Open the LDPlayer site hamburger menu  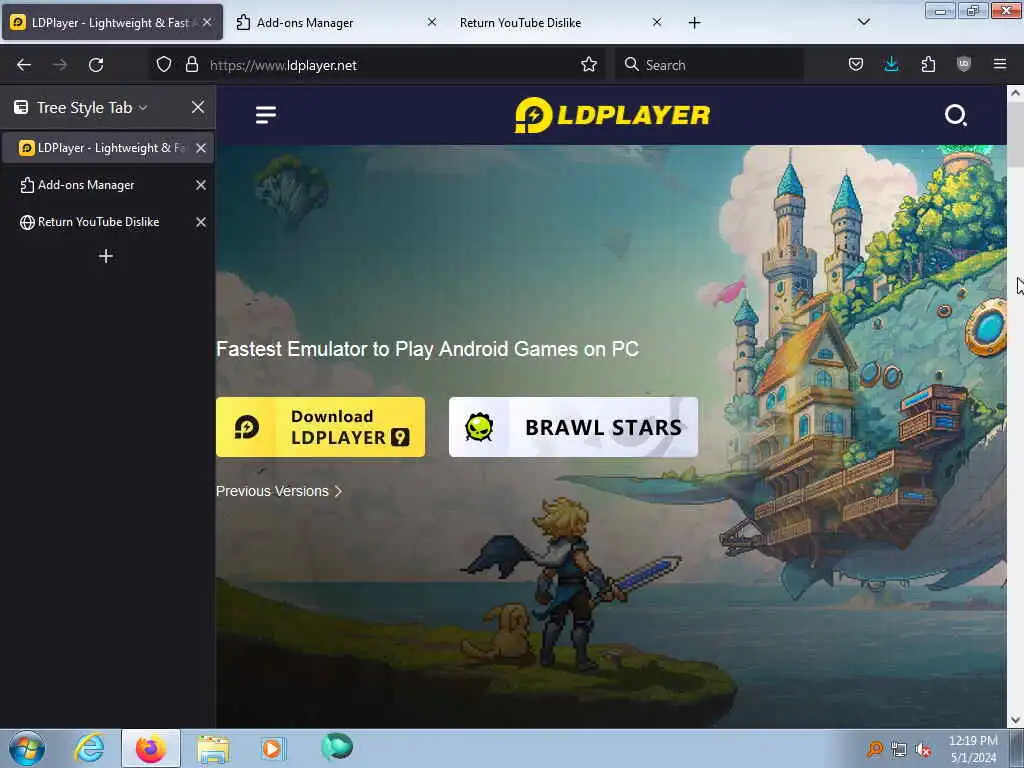[x=266, y=115]
